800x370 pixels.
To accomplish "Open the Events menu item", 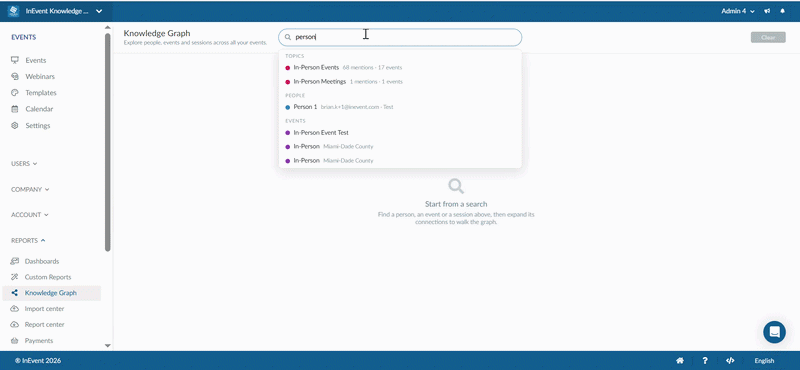I will [36, 60].
